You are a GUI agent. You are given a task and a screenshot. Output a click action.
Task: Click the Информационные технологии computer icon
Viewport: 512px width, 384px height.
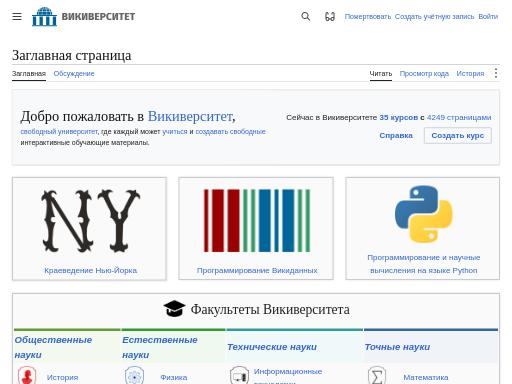pyautogui.click(x=239, y=376)
